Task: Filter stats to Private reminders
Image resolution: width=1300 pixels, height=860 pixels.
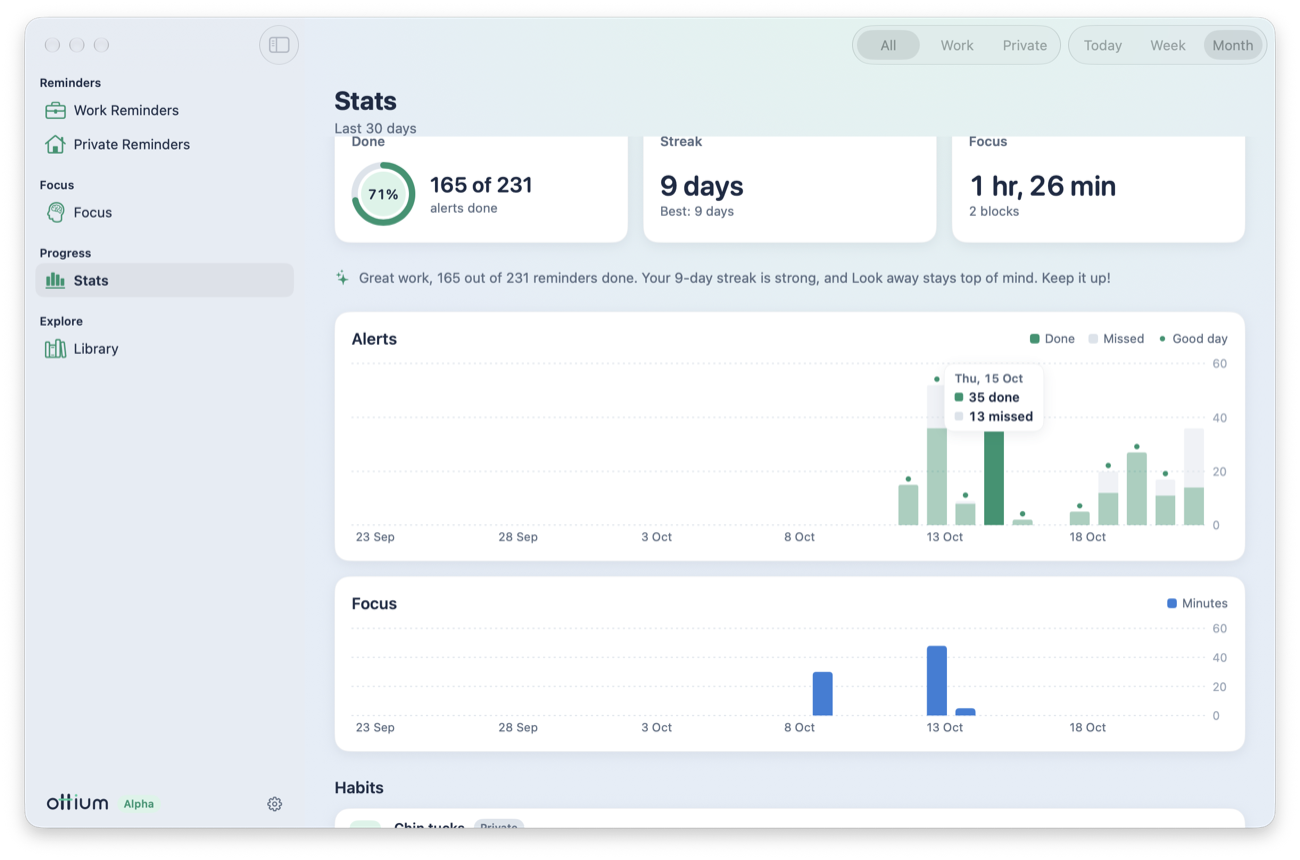Action: pos(1025,45)
